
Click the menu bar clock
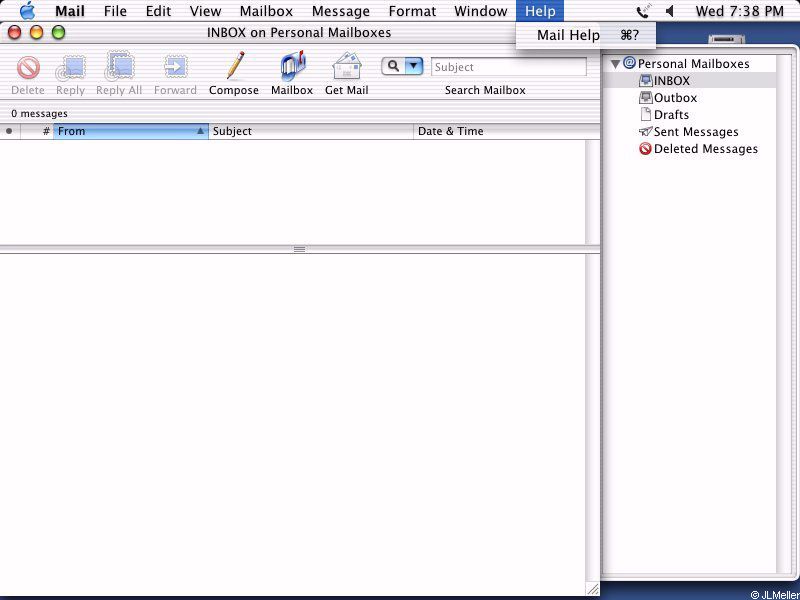pos(739,11)
